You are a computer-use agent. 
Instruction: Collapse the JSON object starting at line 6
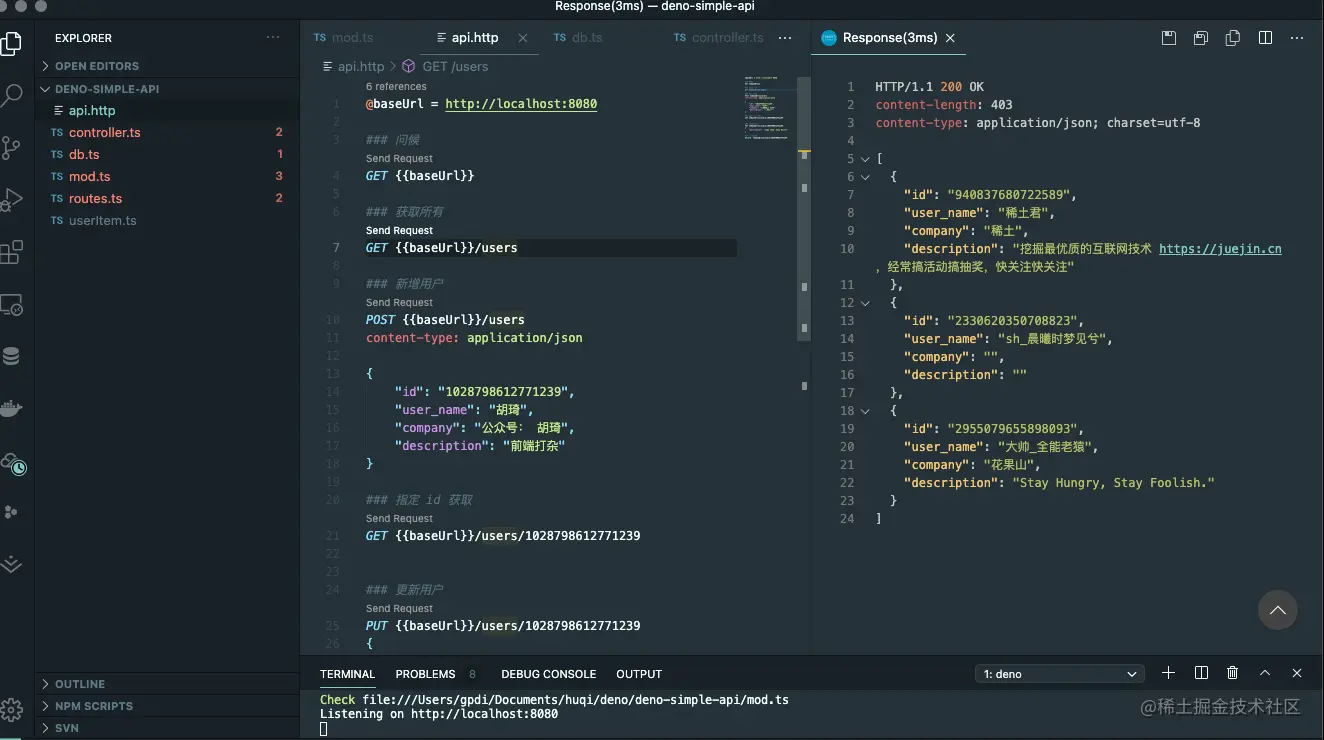[864, 177]
